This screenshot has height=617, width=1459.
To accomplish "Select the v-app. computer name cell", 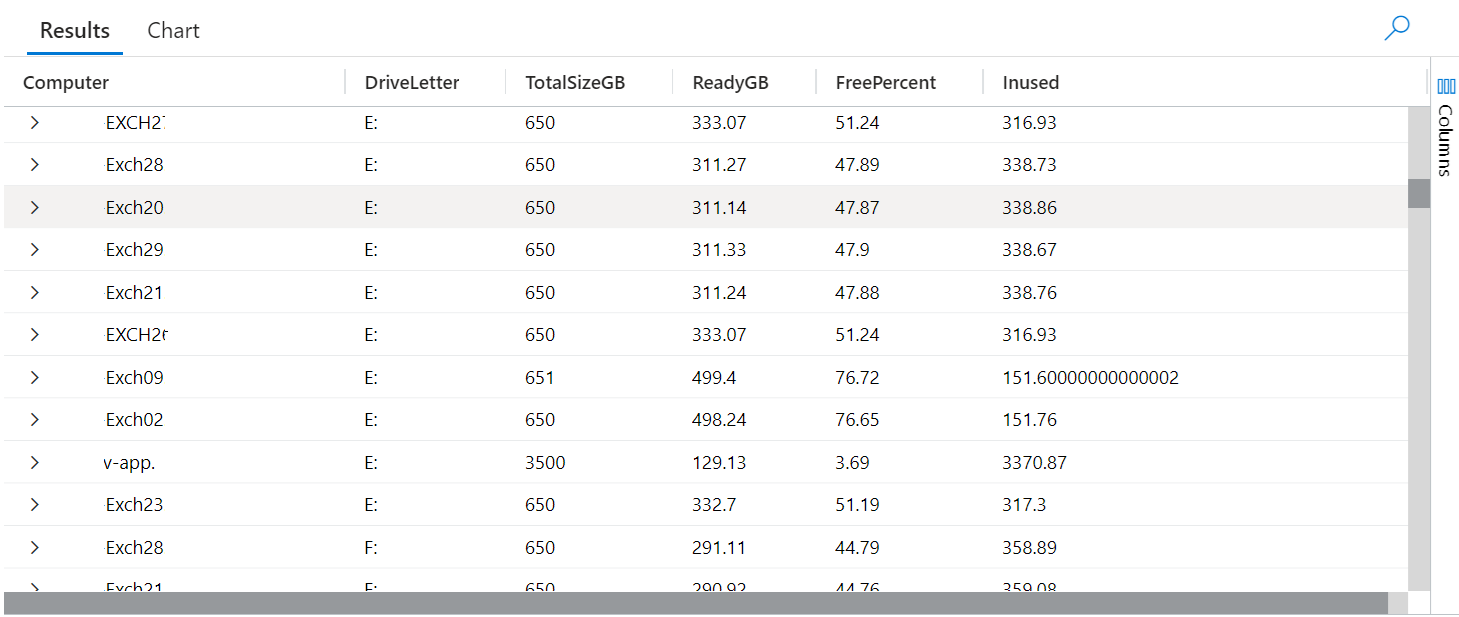I will [130, 463].
